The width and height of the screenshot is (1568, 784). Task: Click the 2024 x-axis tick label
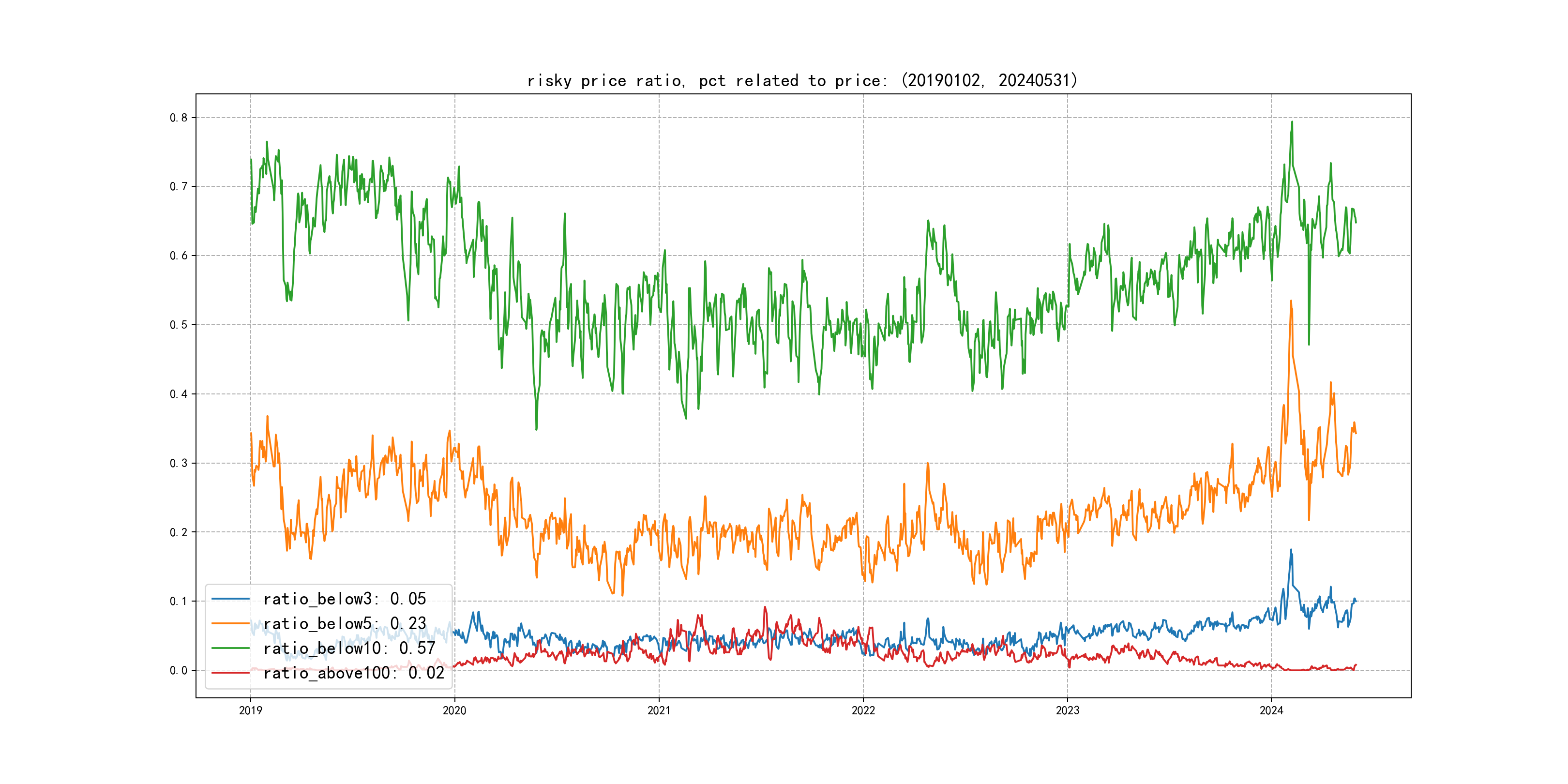coord(1271,710)
